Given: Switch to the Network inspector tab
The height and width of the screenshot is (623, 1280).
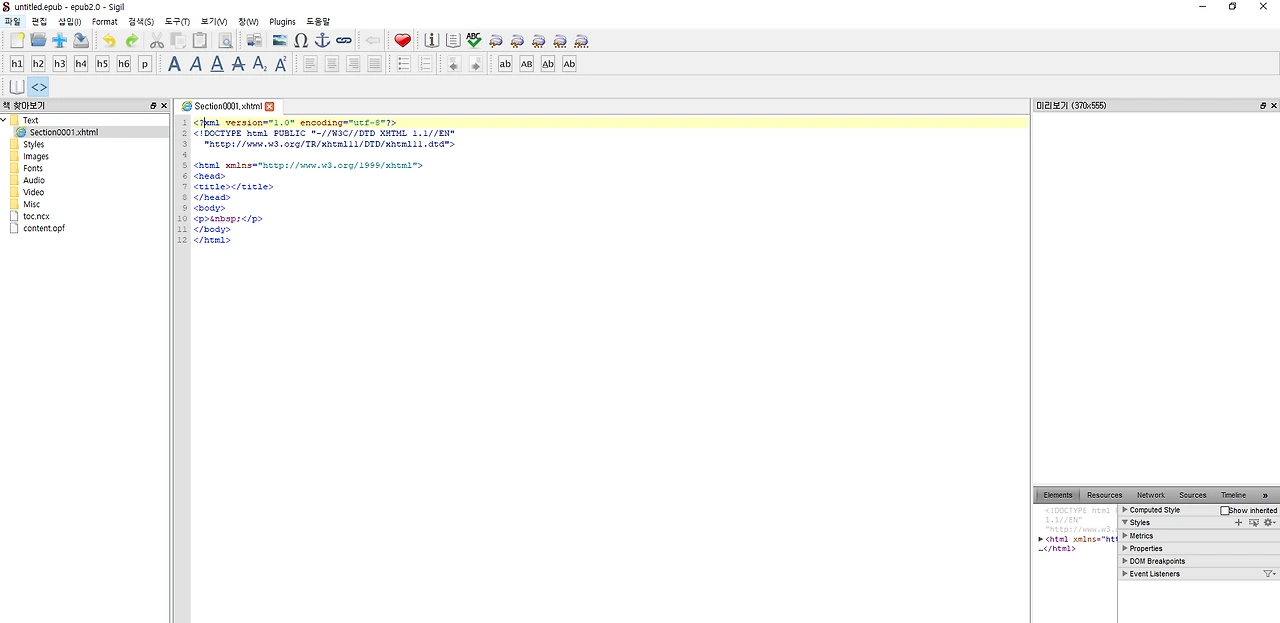Looking at the screenshot, I should [1150, 495].
